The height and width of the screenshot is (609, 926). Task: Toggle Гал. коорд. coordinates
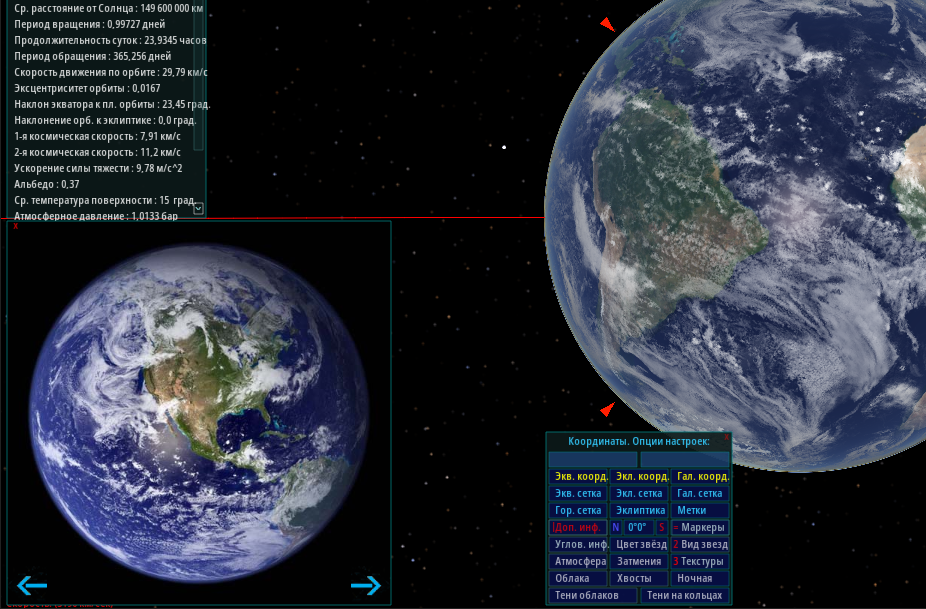click(x=700, y=476)
